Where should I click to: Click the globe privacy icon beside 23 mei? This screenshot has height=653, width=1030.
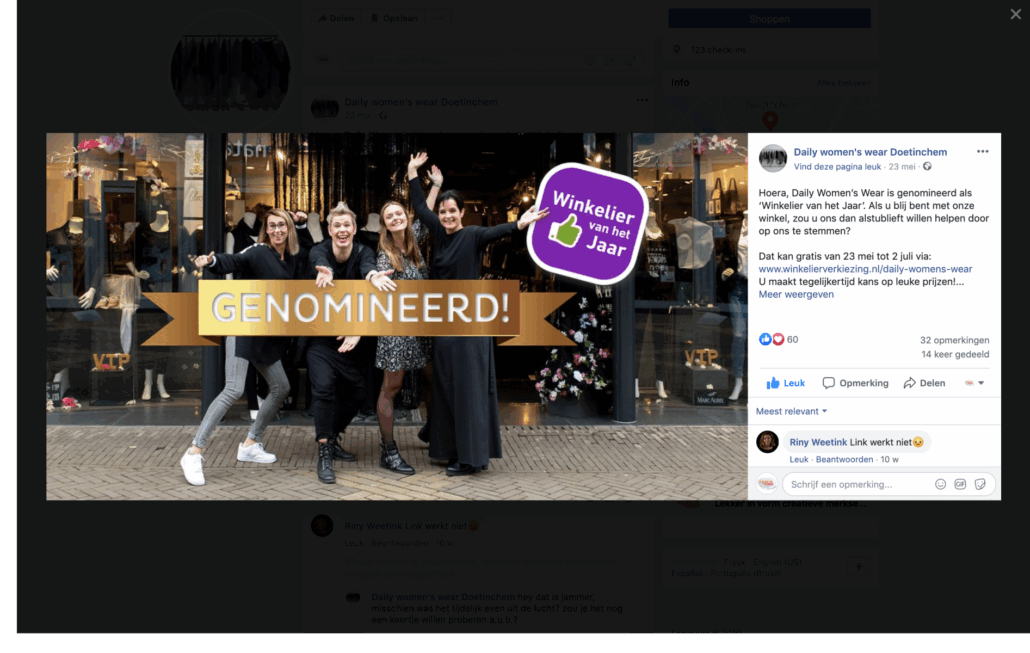927,166
